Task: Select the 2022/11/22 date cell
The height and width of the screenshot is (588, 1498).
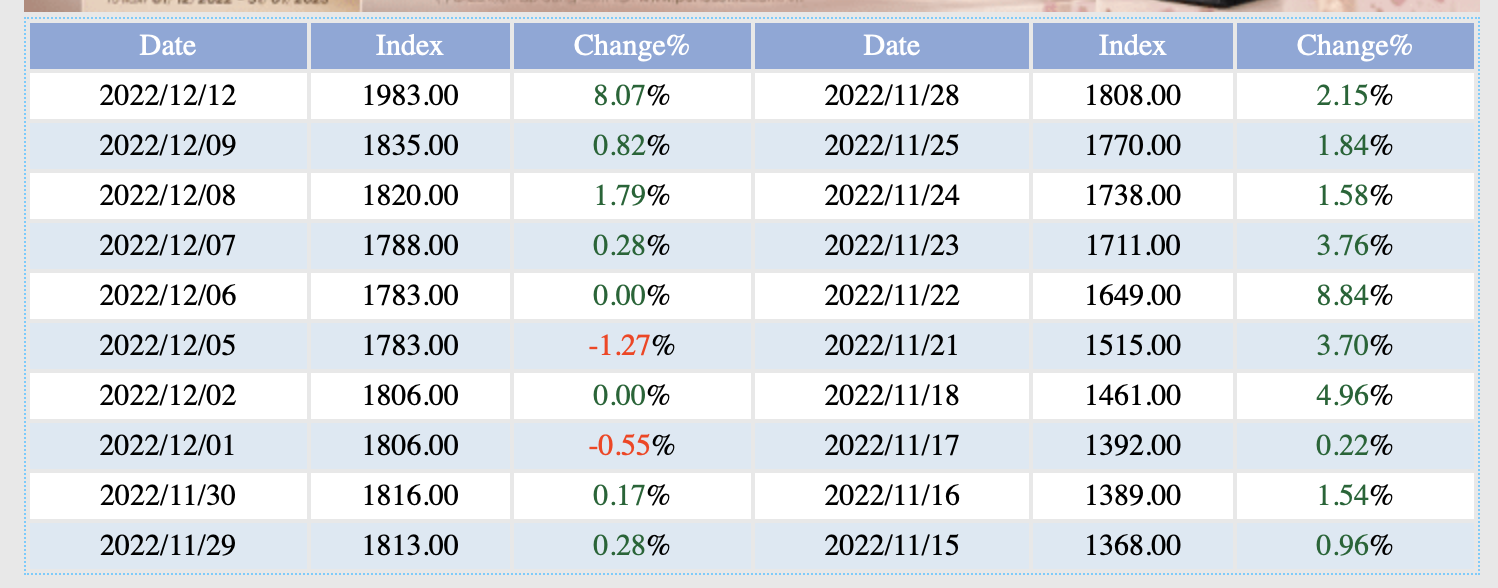Action: 891,296
